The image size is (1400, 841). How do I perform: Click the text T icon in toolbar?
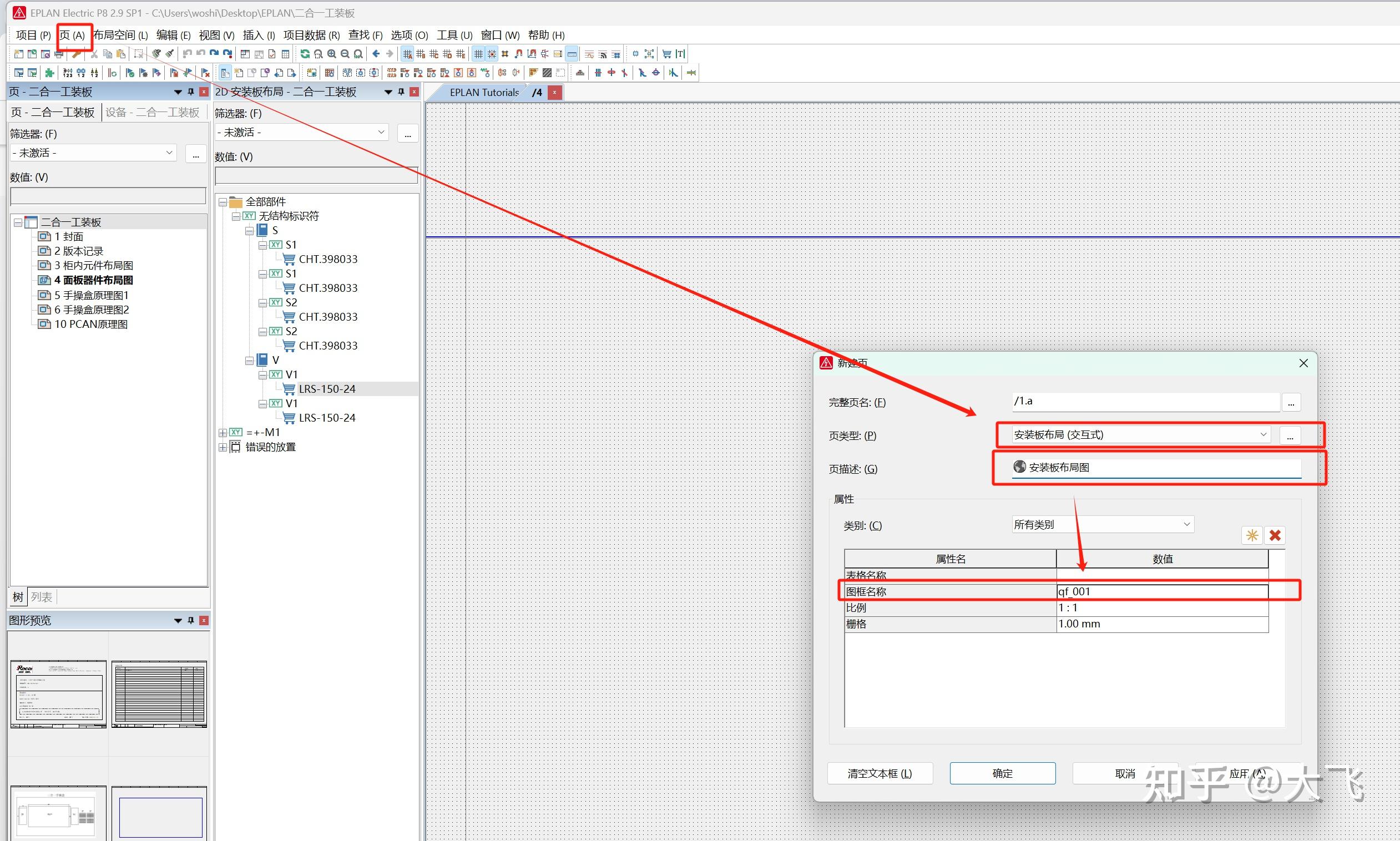(x=680, y=54)
